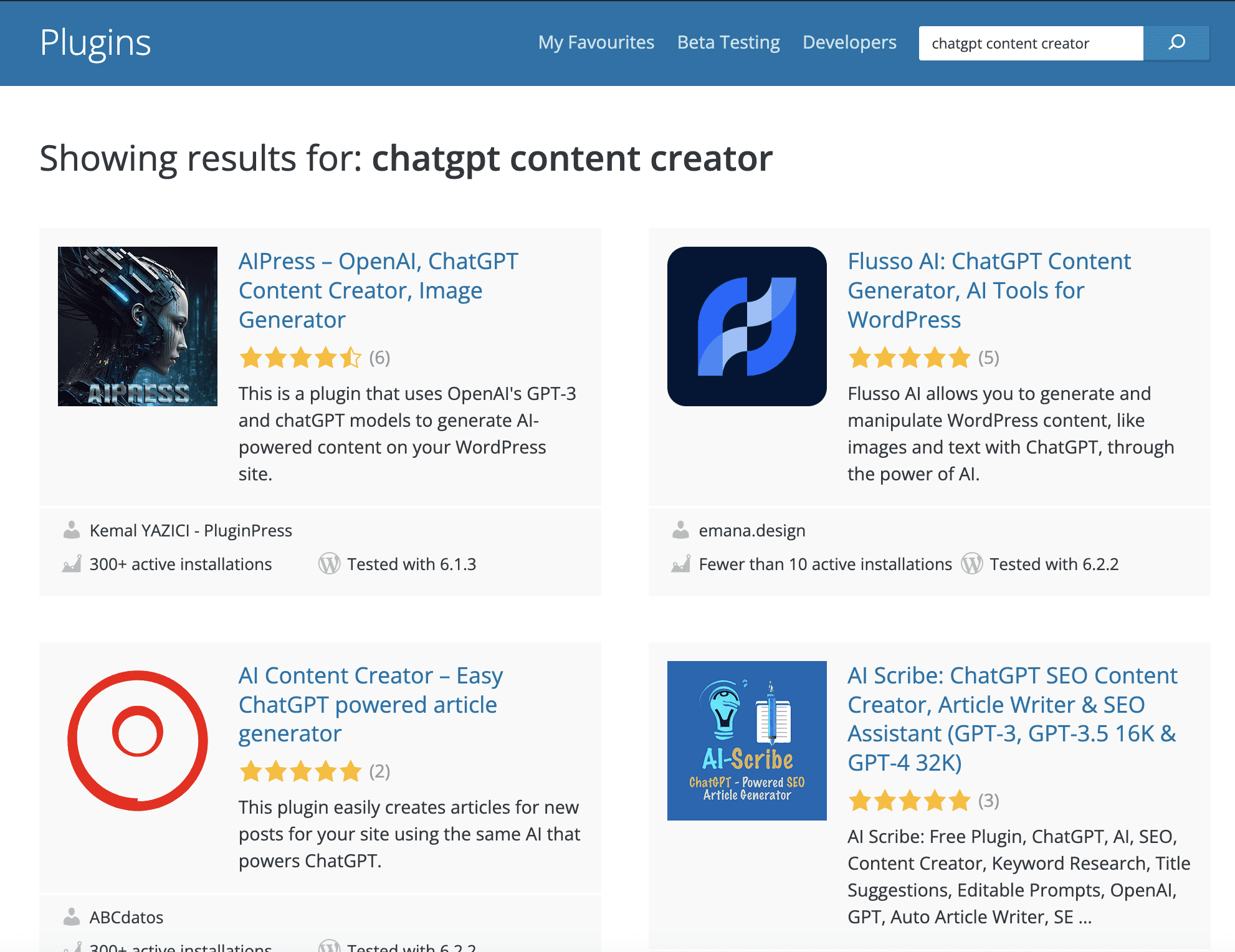1235x952 pixels.
Task: Open Flusso AI: ChatGPT Content Generator
Action: coord(989,290)
